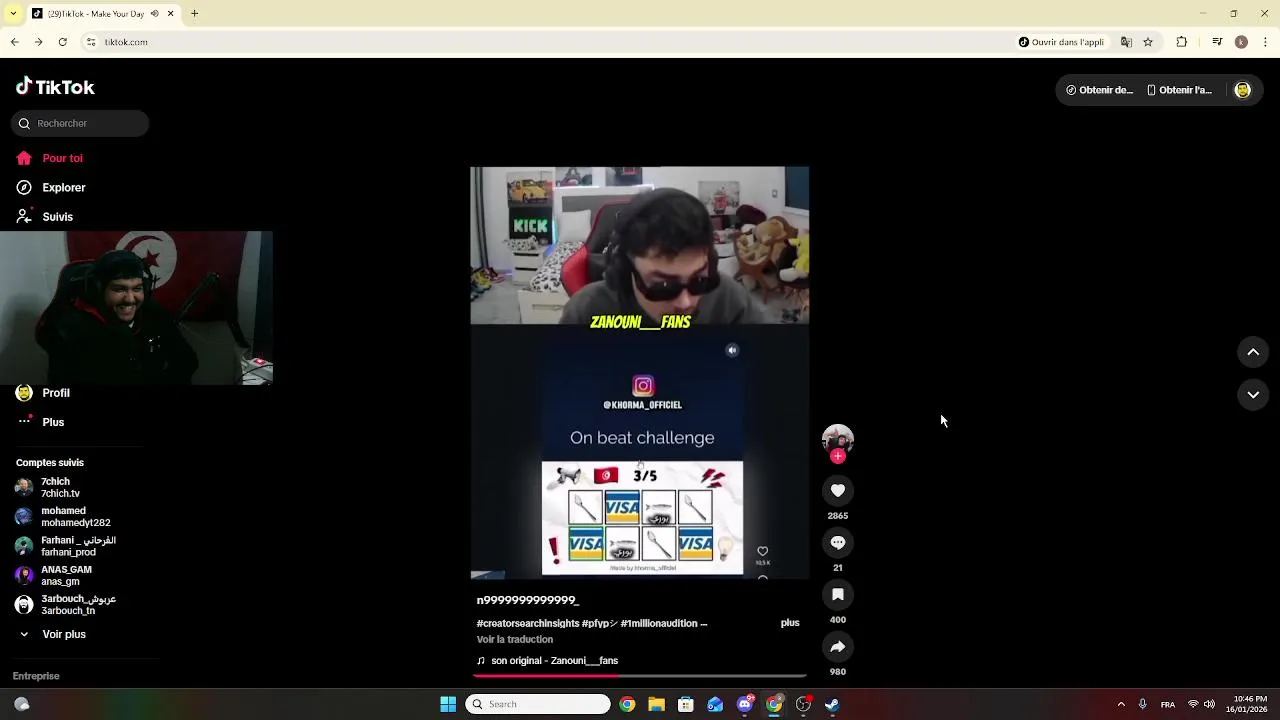The height and width of the screenshot is (720, 1280).
Task: Open followed account mohamedyt282
Action: (63, 517)
